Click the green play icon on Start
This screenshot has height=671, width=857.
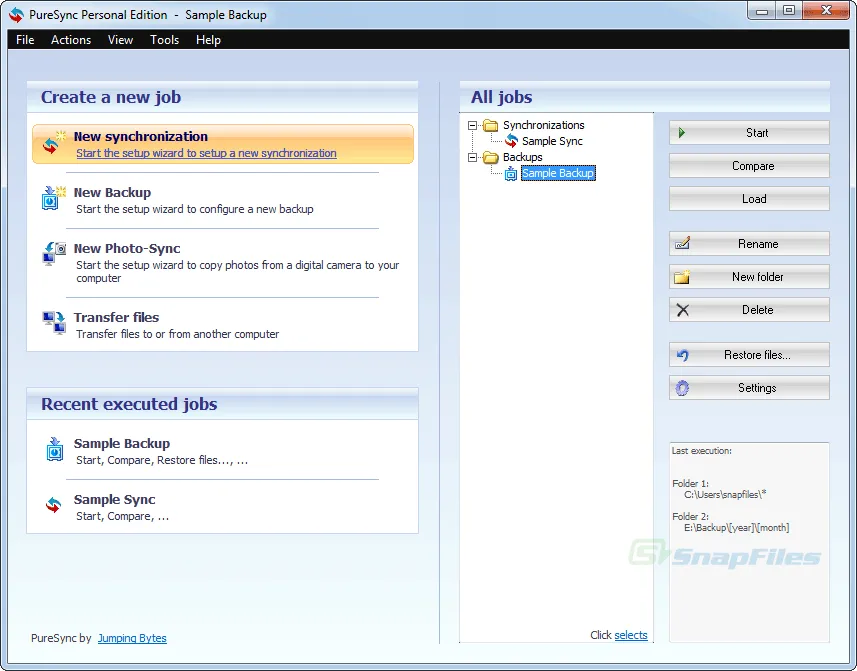tap(682, 133)
